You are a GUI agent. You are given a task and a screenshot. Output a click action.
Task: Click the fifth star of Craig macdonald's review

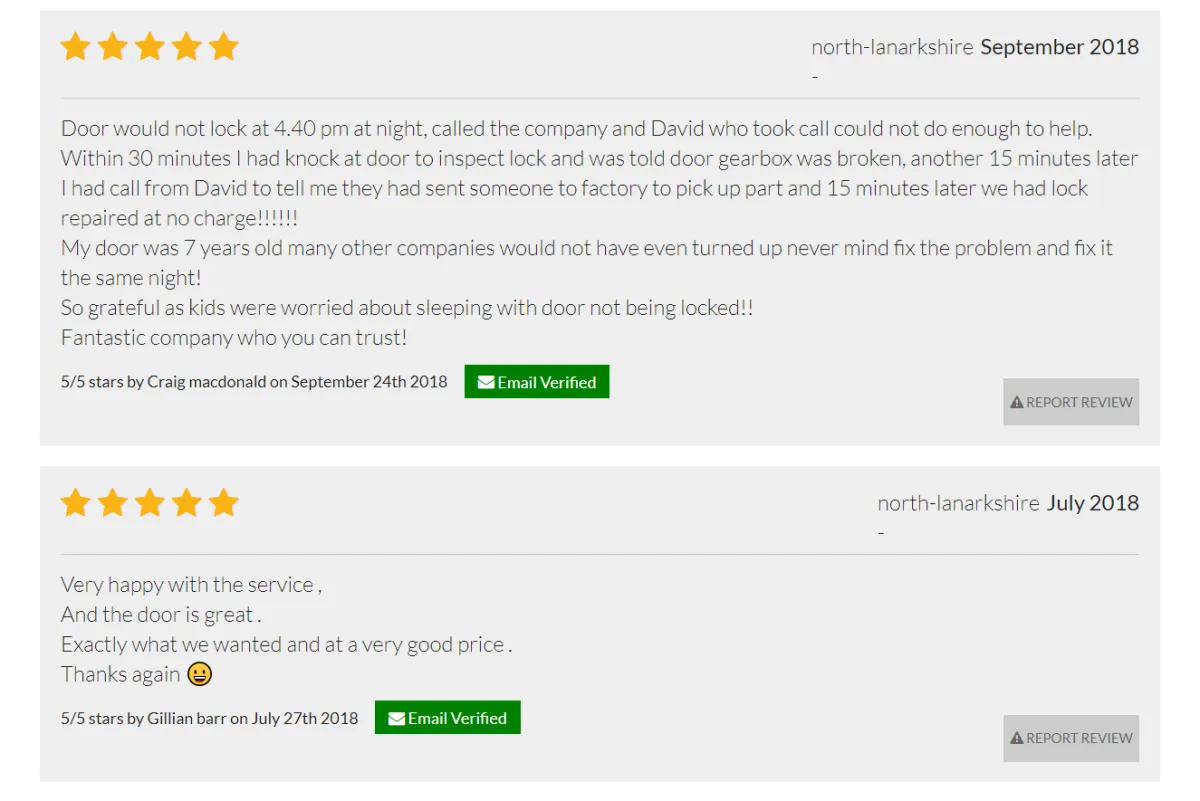click(x=224, y=47)
